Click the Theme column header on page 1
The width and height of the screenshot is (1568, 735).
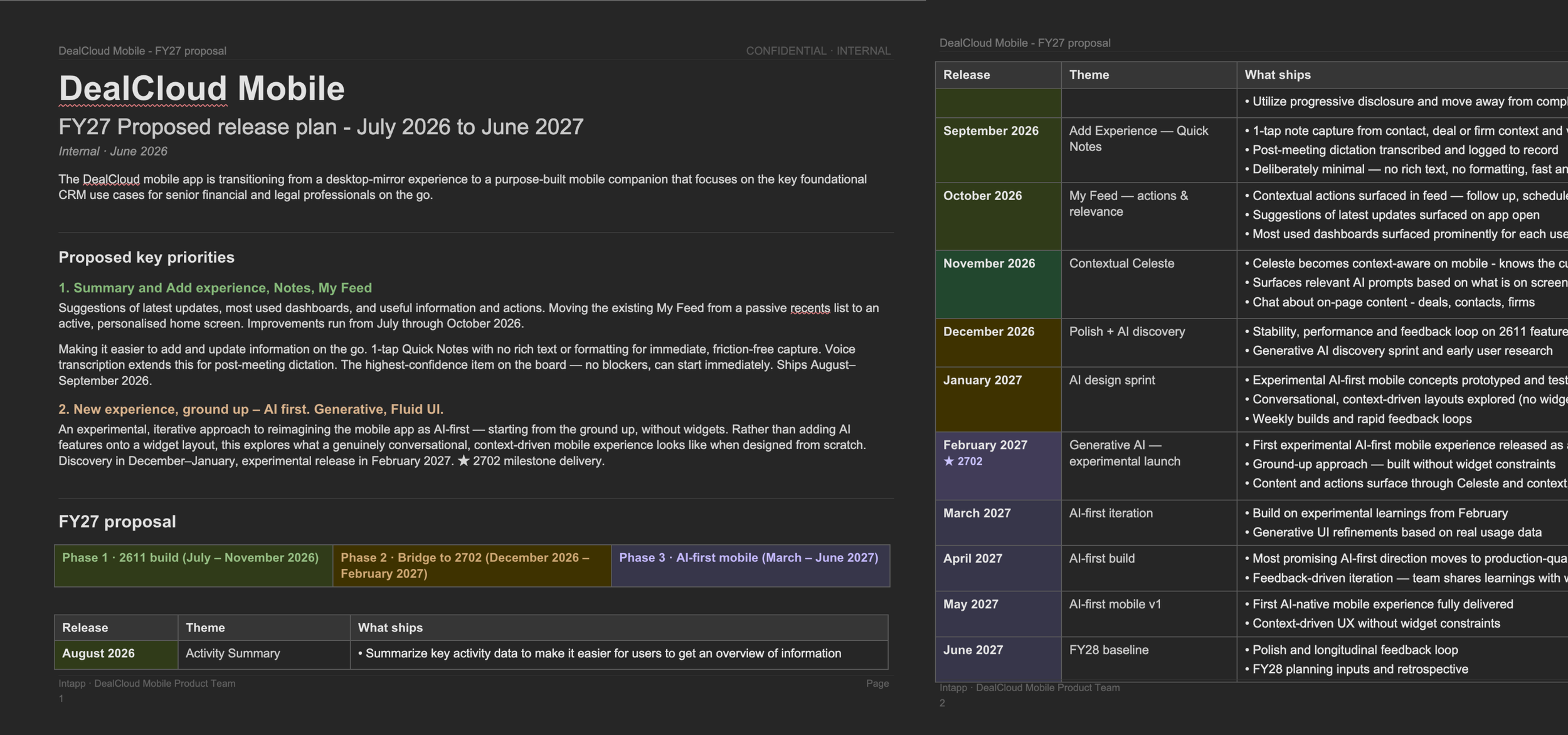click(x=264, y=628)
